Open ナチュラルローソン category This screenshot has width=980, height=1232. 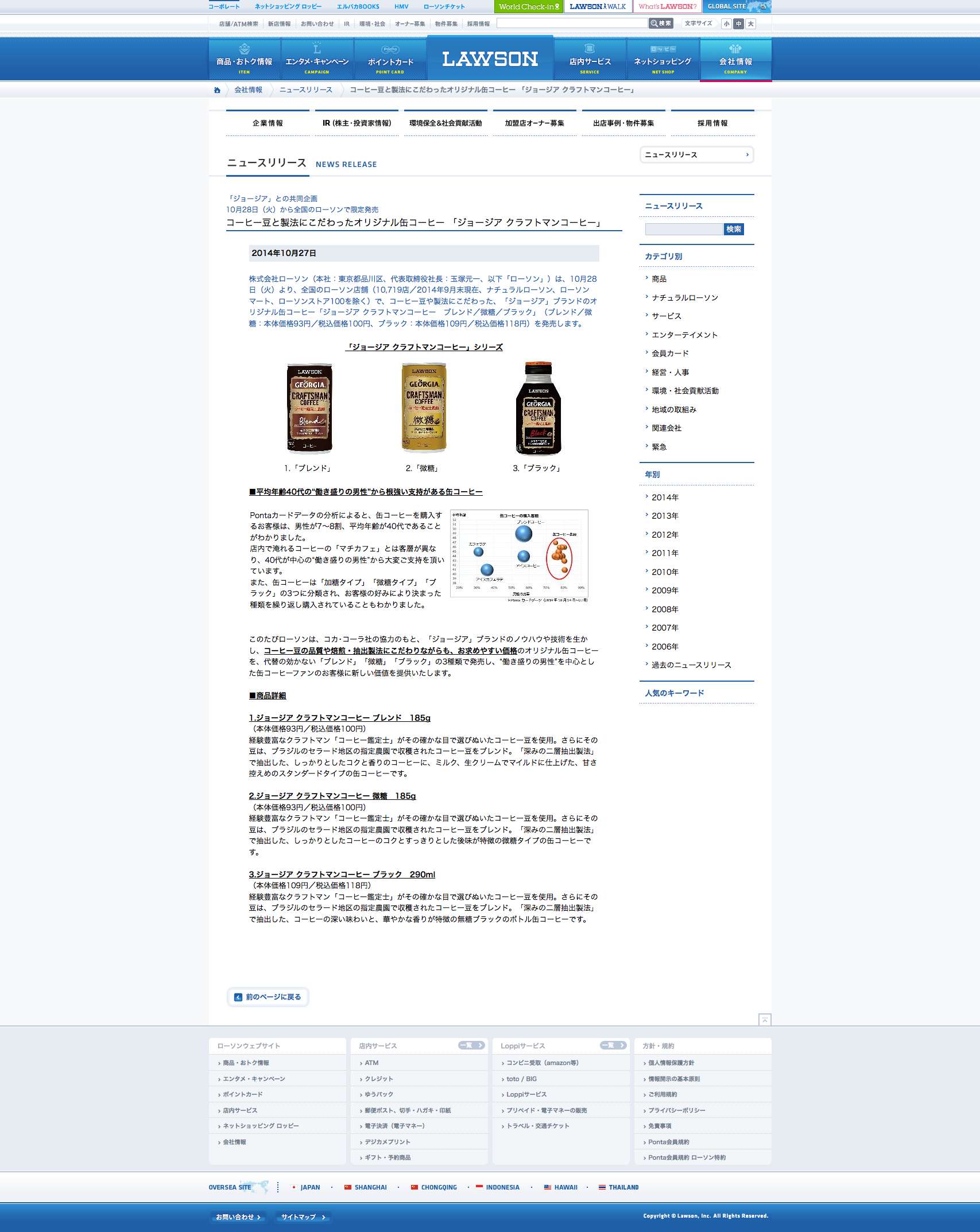685,298
